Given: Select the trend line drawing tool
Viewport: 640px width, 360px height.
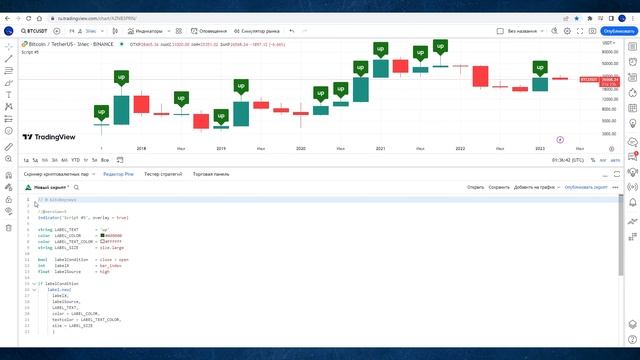Looking at the screenshot, I should (x=9, y=59).
